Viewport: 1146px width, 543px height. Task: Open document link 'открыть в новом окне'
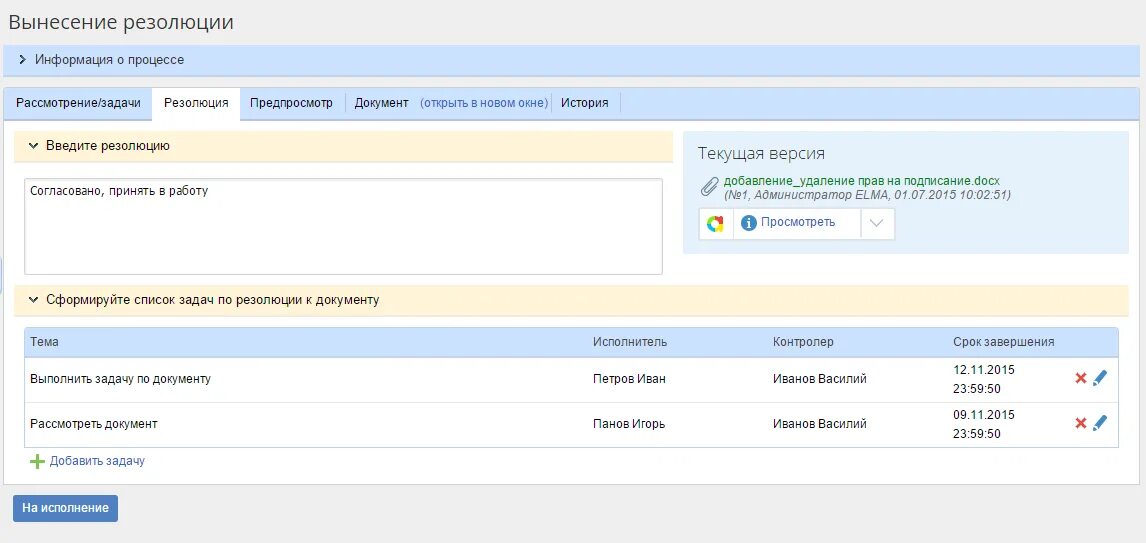pyautogui.click(x=484, y=103)
